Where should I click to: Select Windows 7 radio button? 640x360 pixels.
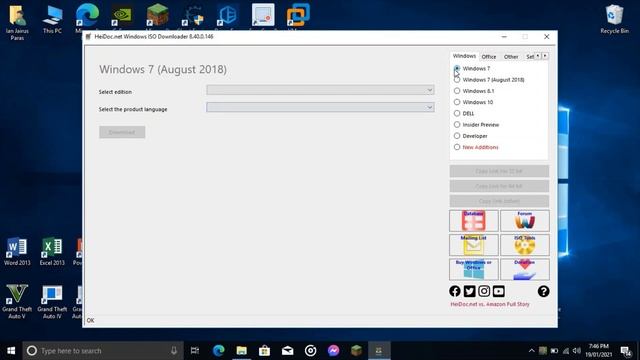[x=457, y=69]
